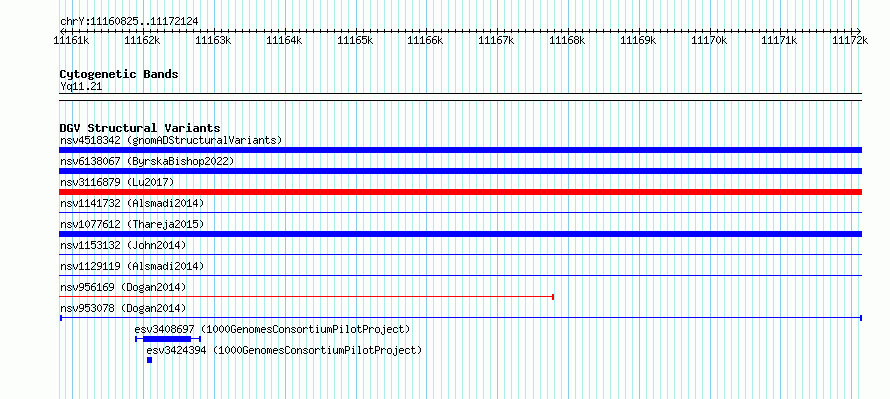The width and height of the screenshot is (890, 399).
Task: Open the nsv6138067 ByrskaBishop2022 variant label
Action: click(x=147, y=161)
